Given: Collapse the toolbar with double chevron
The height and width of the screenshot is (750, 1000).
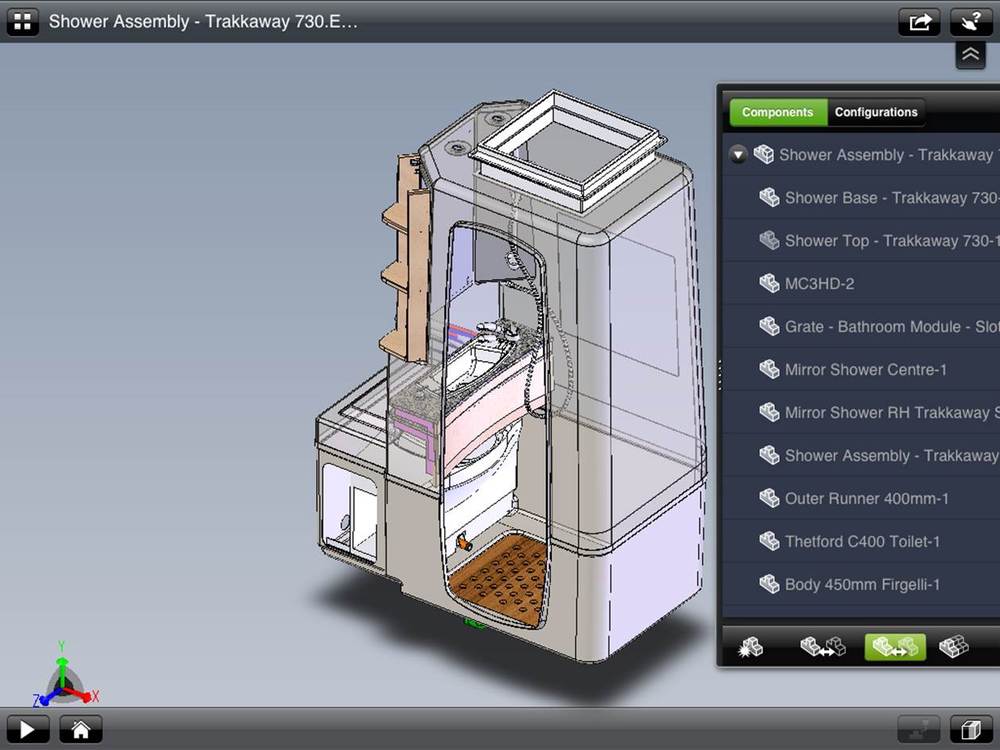Looking at the screenshot, I should tap(970, 55).
